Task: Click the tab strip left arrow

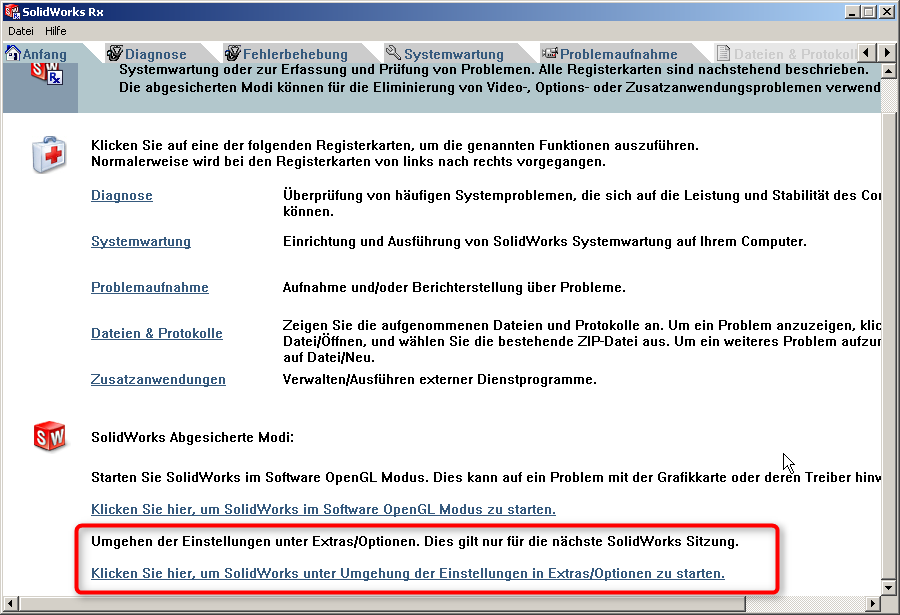Action: (x=866, y=53)
